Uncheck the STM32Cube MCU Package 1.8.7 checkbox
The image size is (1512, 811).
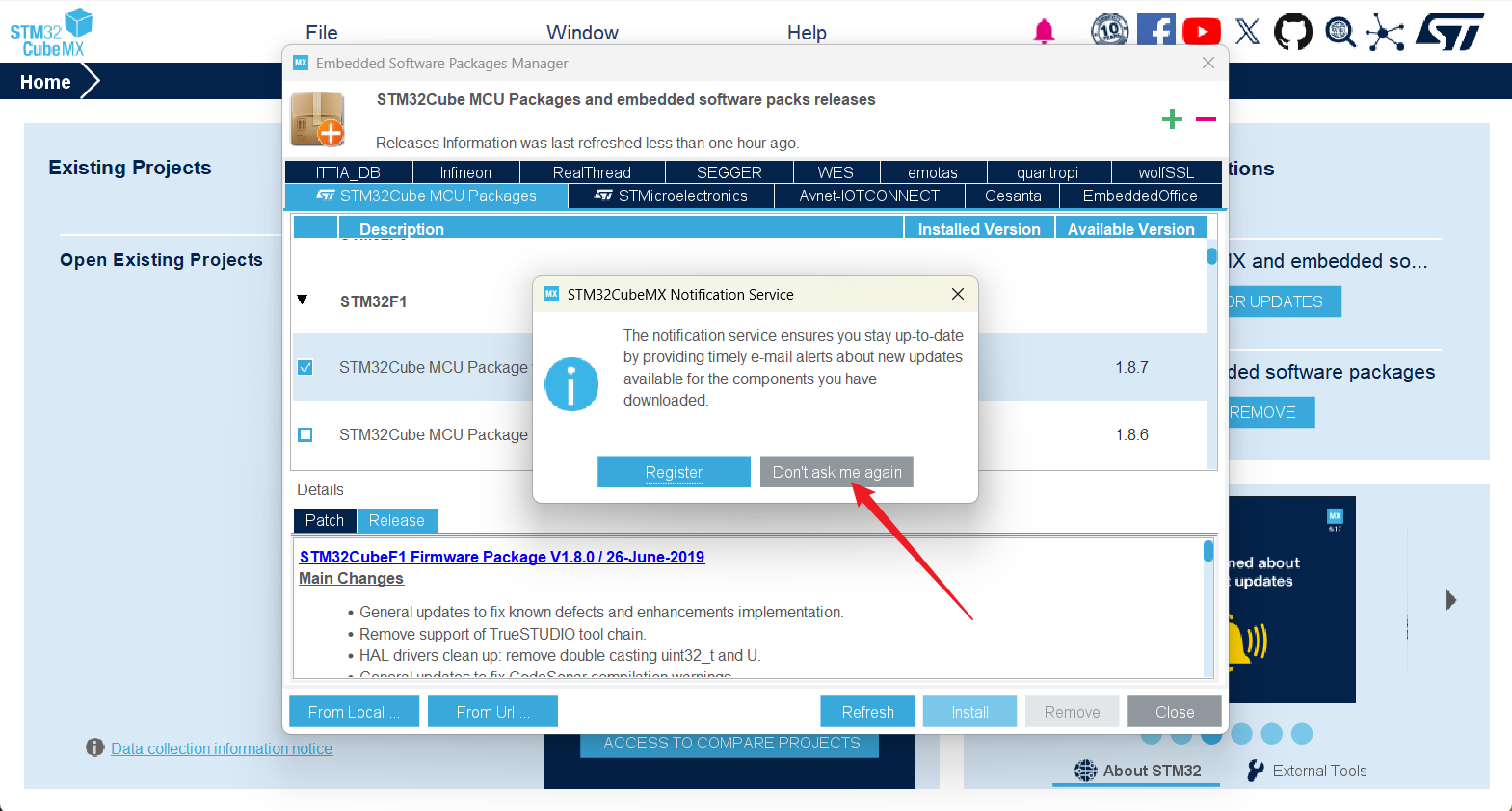(305, 367)
